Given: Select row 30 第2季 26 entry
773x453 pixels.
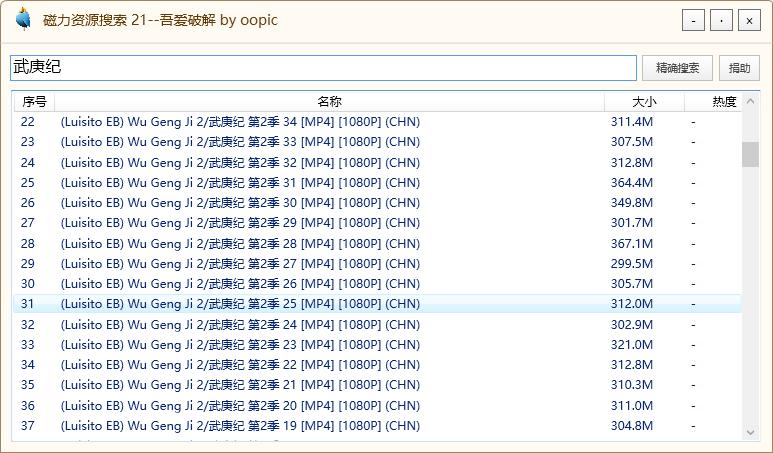Looking at the screenshot, I should coord(377,284).
